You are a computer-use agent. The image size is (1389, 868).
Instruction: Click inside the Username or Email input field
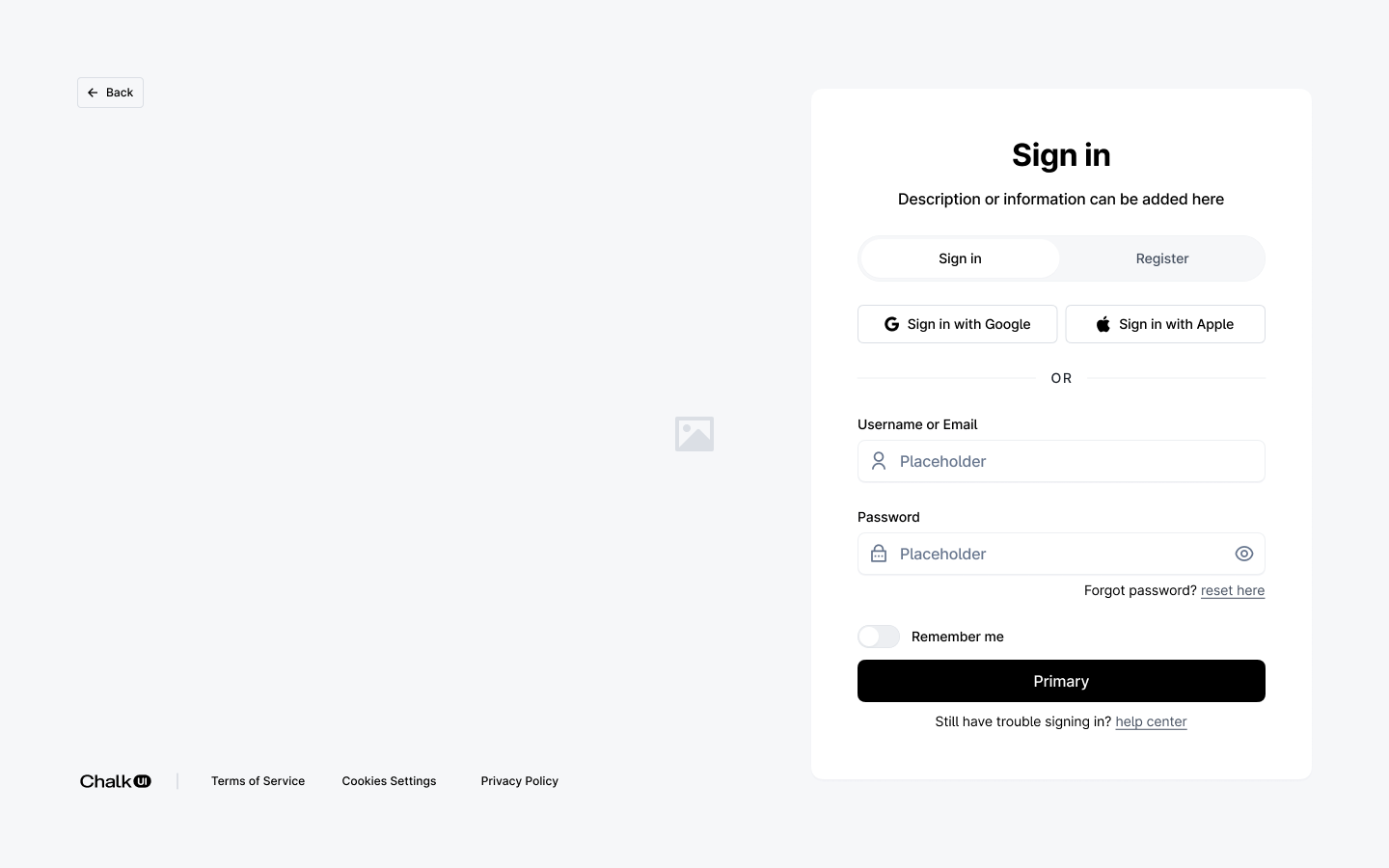pos(1061,461)
